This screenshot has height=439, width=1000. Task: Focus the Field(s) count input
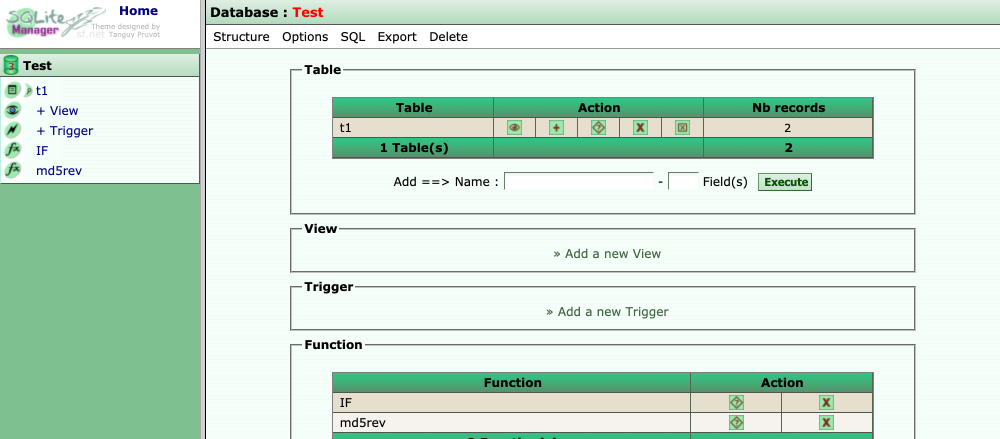684,181
